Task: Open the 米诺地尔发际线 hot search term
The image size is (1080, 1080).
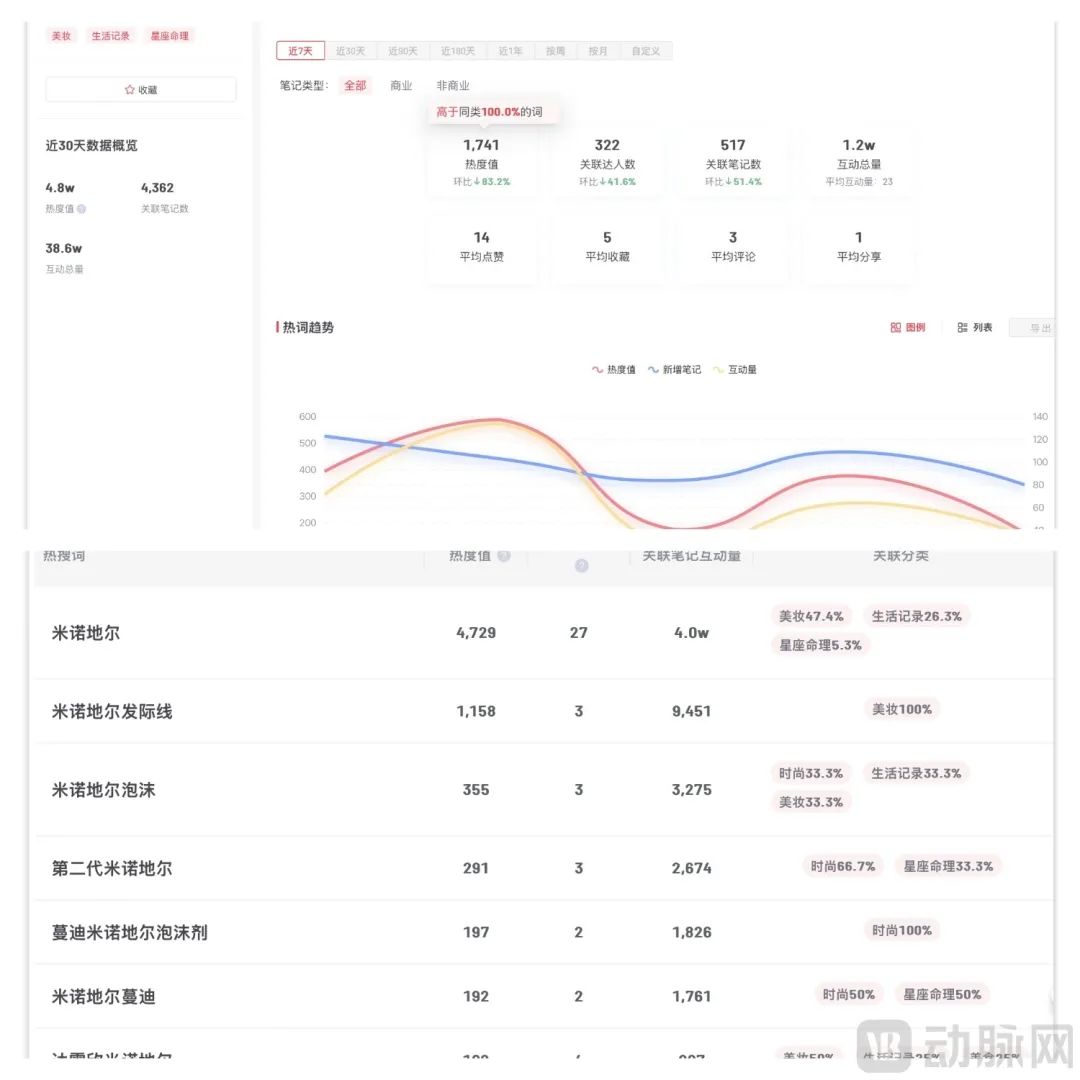Action: [x=112, y=712]
